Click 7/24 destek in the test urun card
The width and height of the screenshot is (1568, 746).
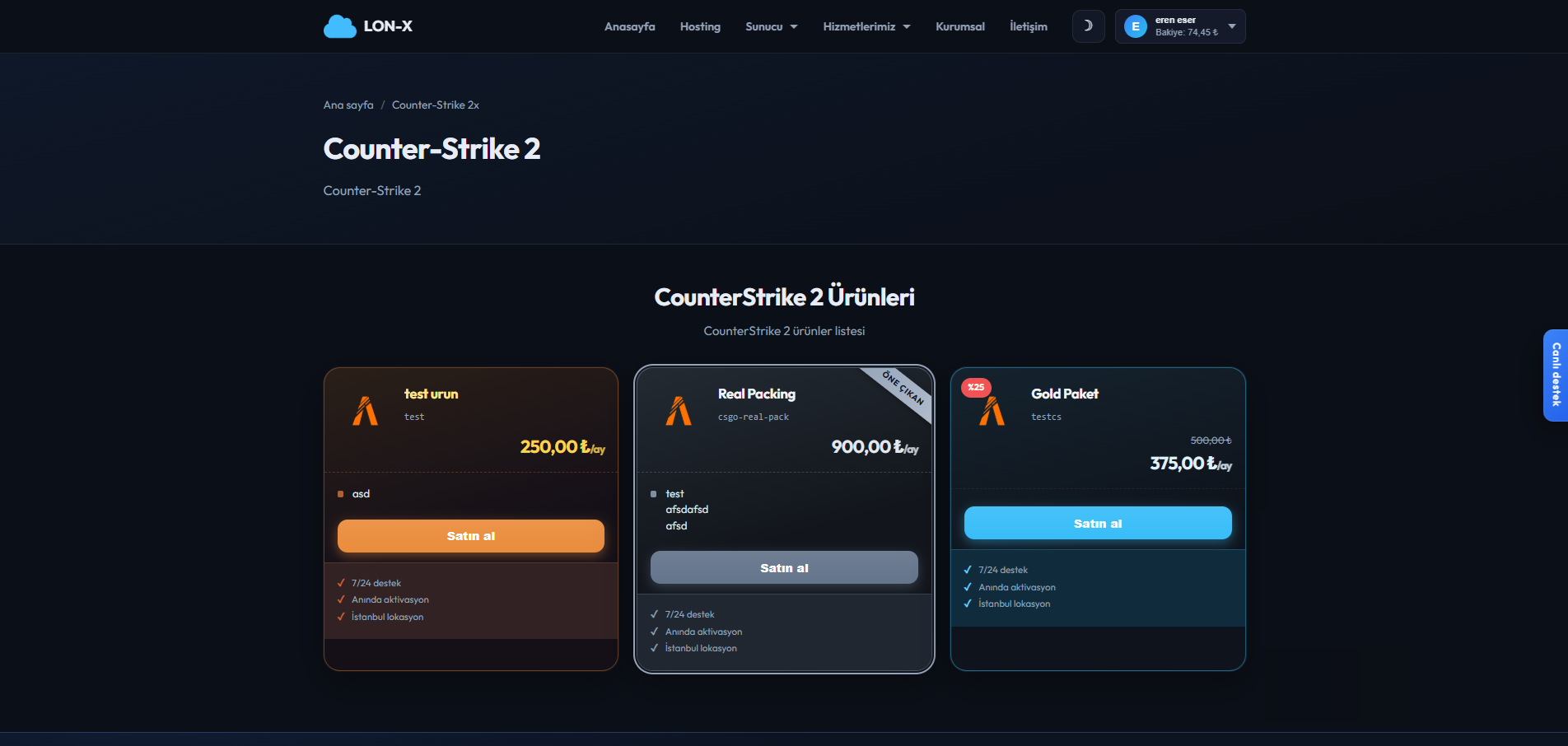point(376,583)
